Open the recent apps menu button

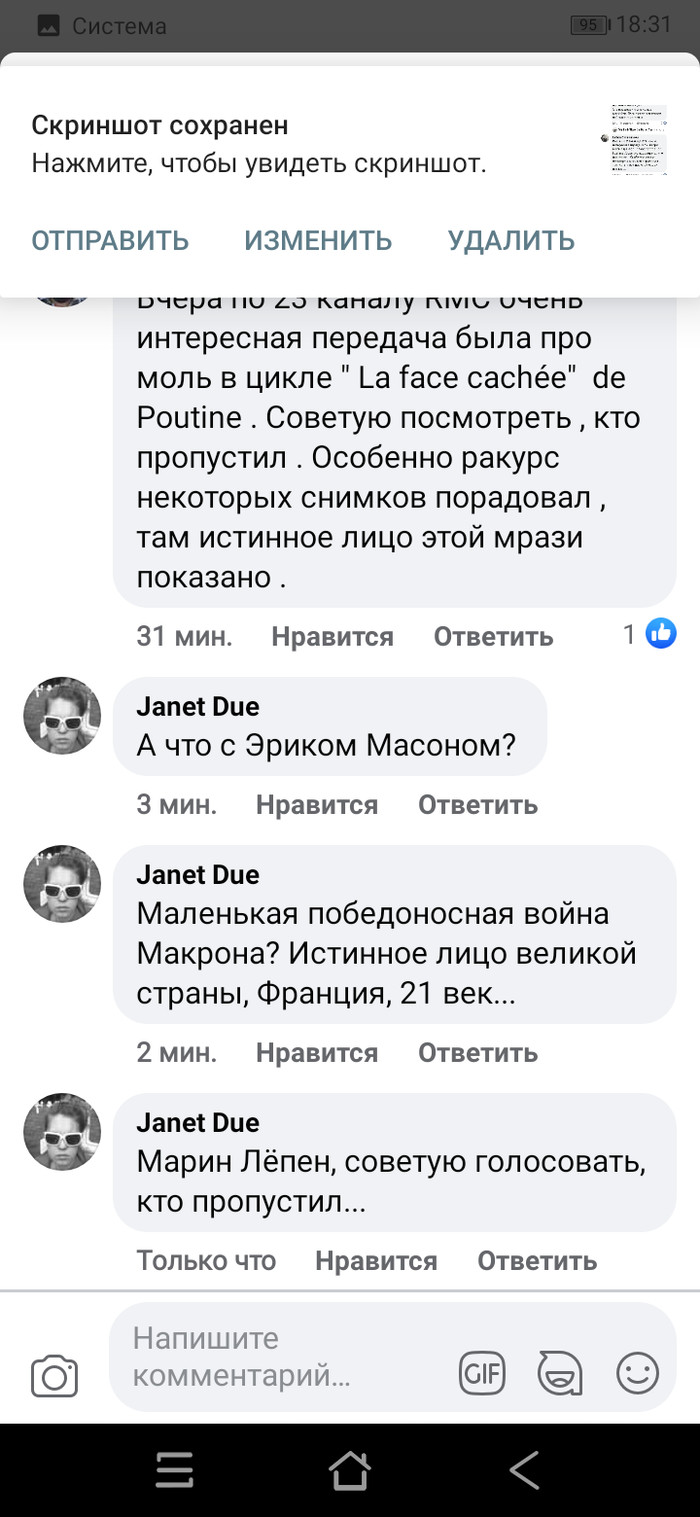(174, 1471)
